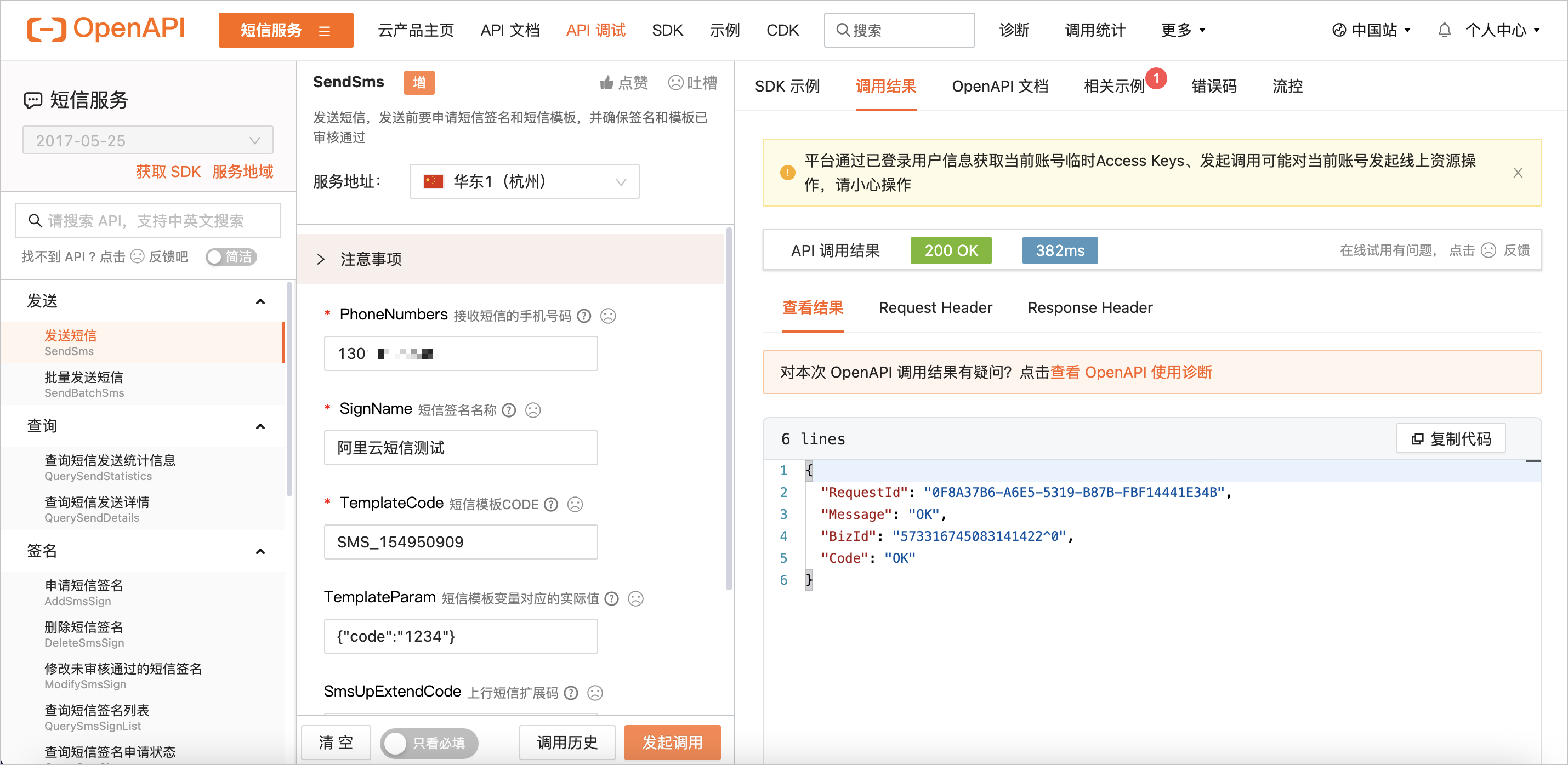Collapse the 查询 category
The height and width of the screenshot is (765, 1568).
pyautogui.click(x=260, y=426)
